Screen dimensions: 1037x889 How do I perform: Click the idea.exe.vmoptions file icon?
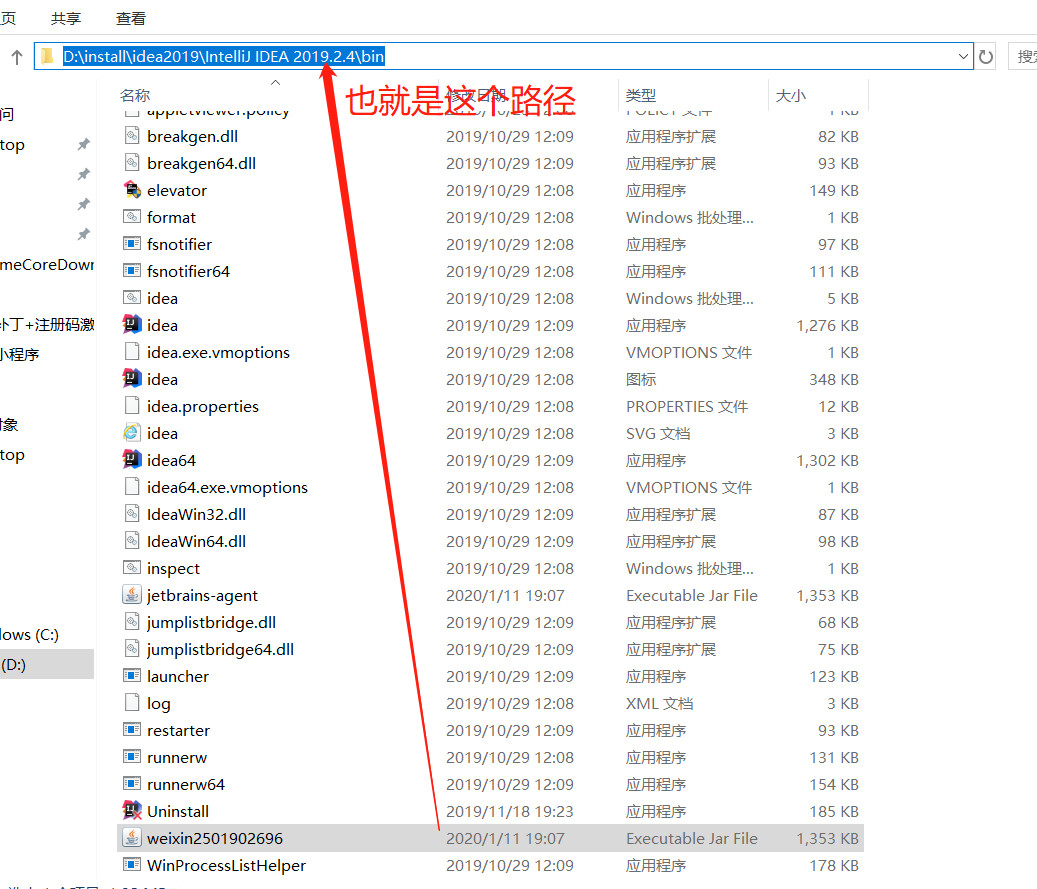point(132,352)
